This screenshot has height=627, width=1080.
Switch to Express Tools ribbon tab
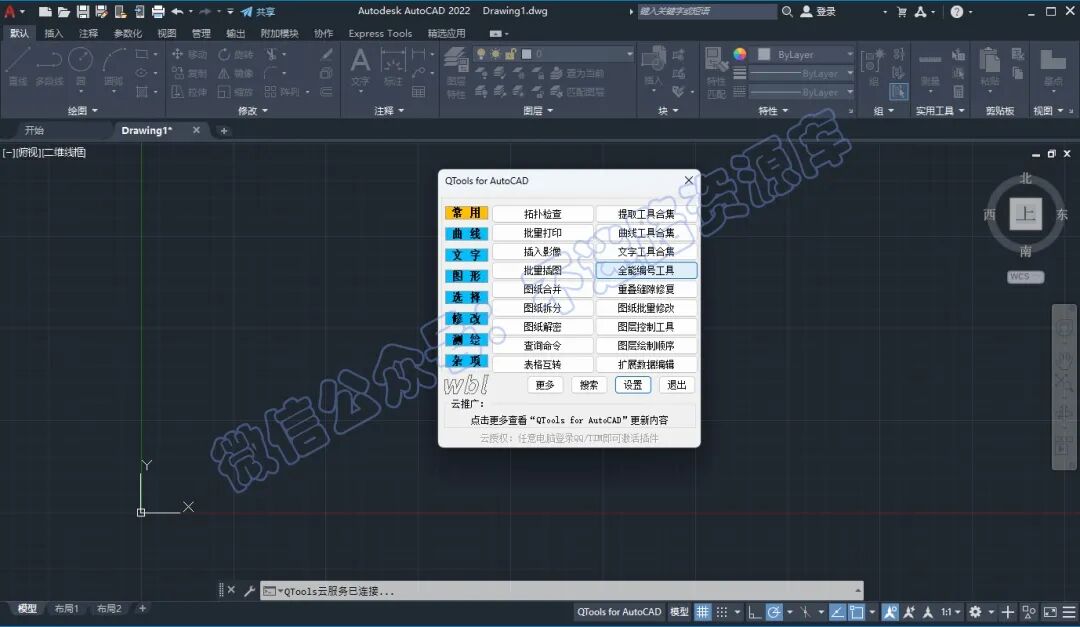tap(380, 33)
